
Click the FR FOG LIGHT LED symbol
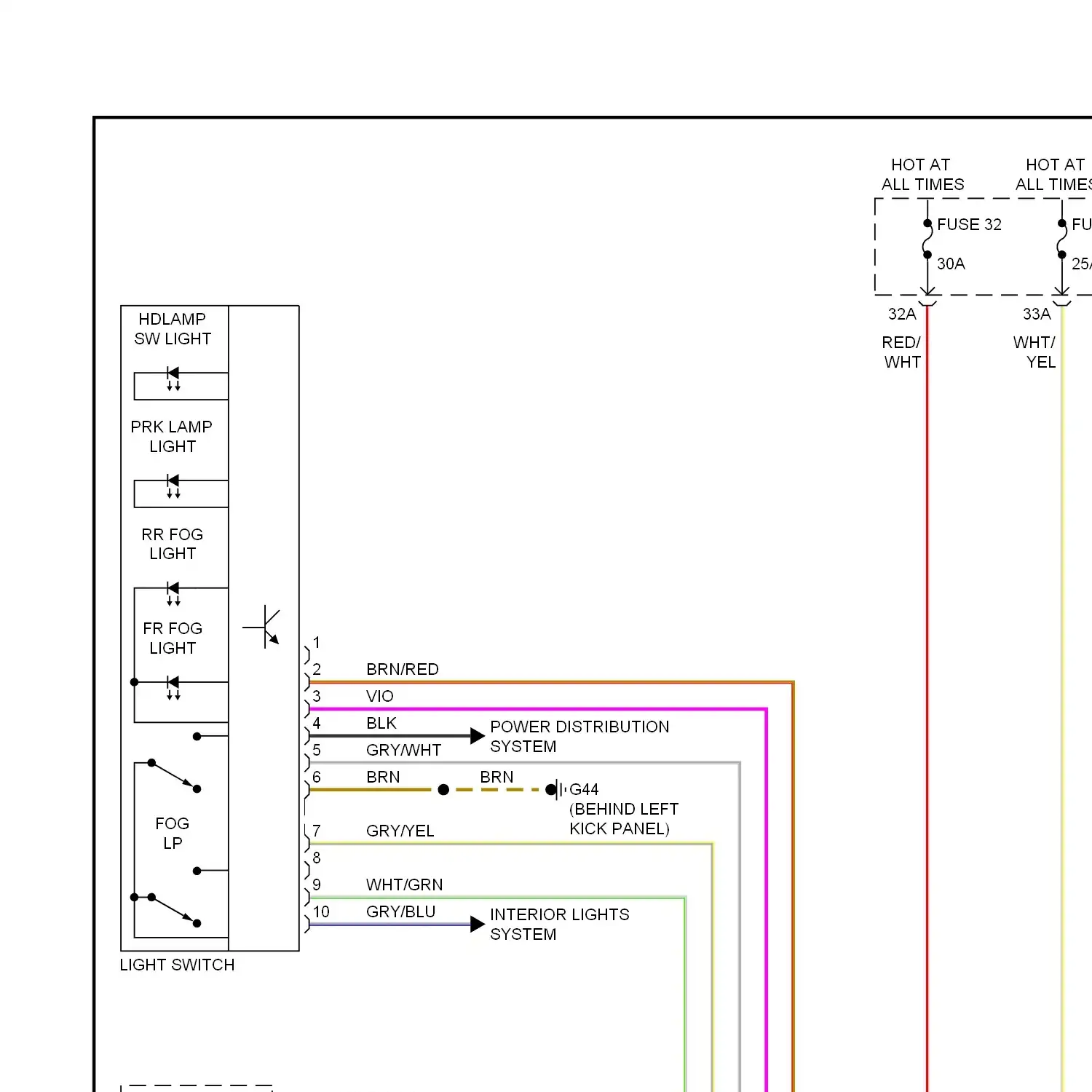point(173,687)
